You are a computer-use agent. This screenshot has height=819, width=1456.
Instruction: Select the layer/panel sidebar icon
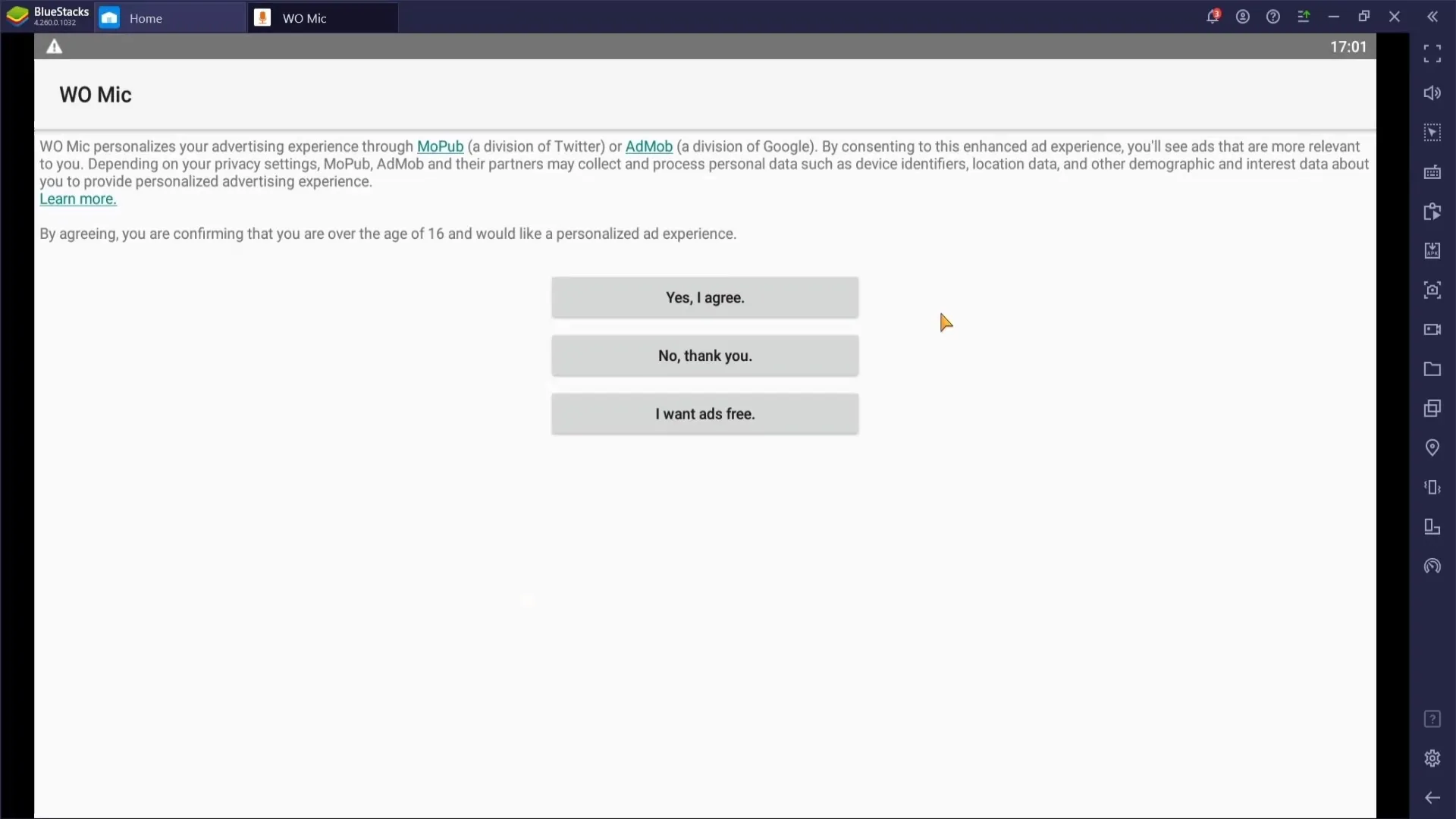tap(1432, 408)
